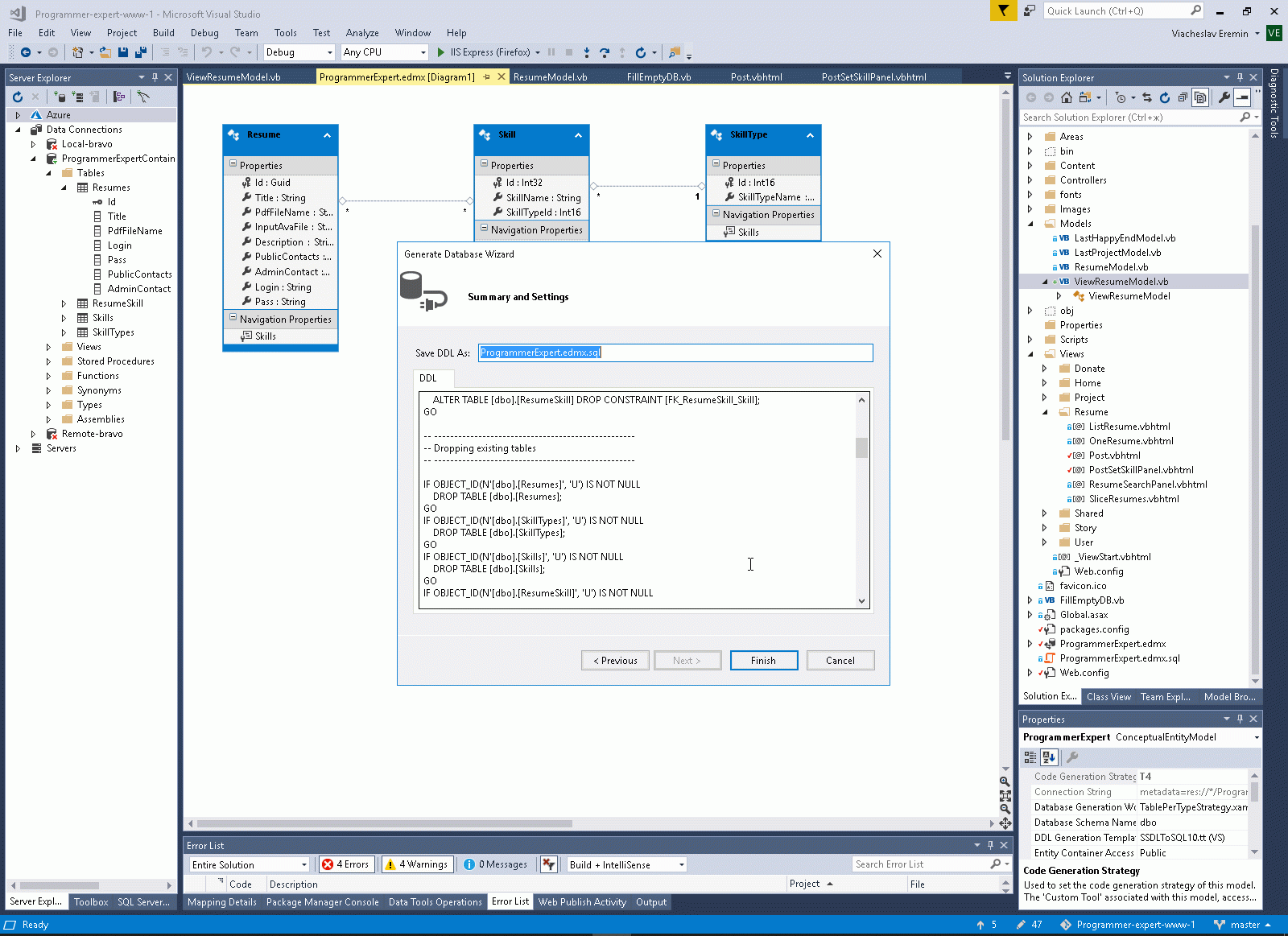Click the Quick Launch search box

pyautogui.click(x=1124, y=10)
